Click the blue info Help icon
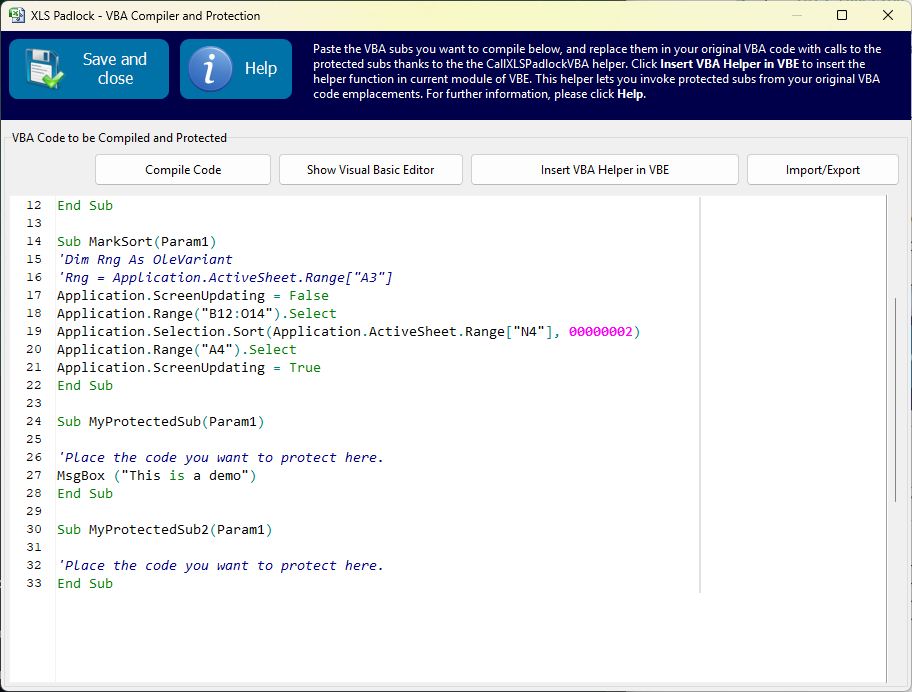The height and width of the screenshot is (692, 912). [211, 69]
